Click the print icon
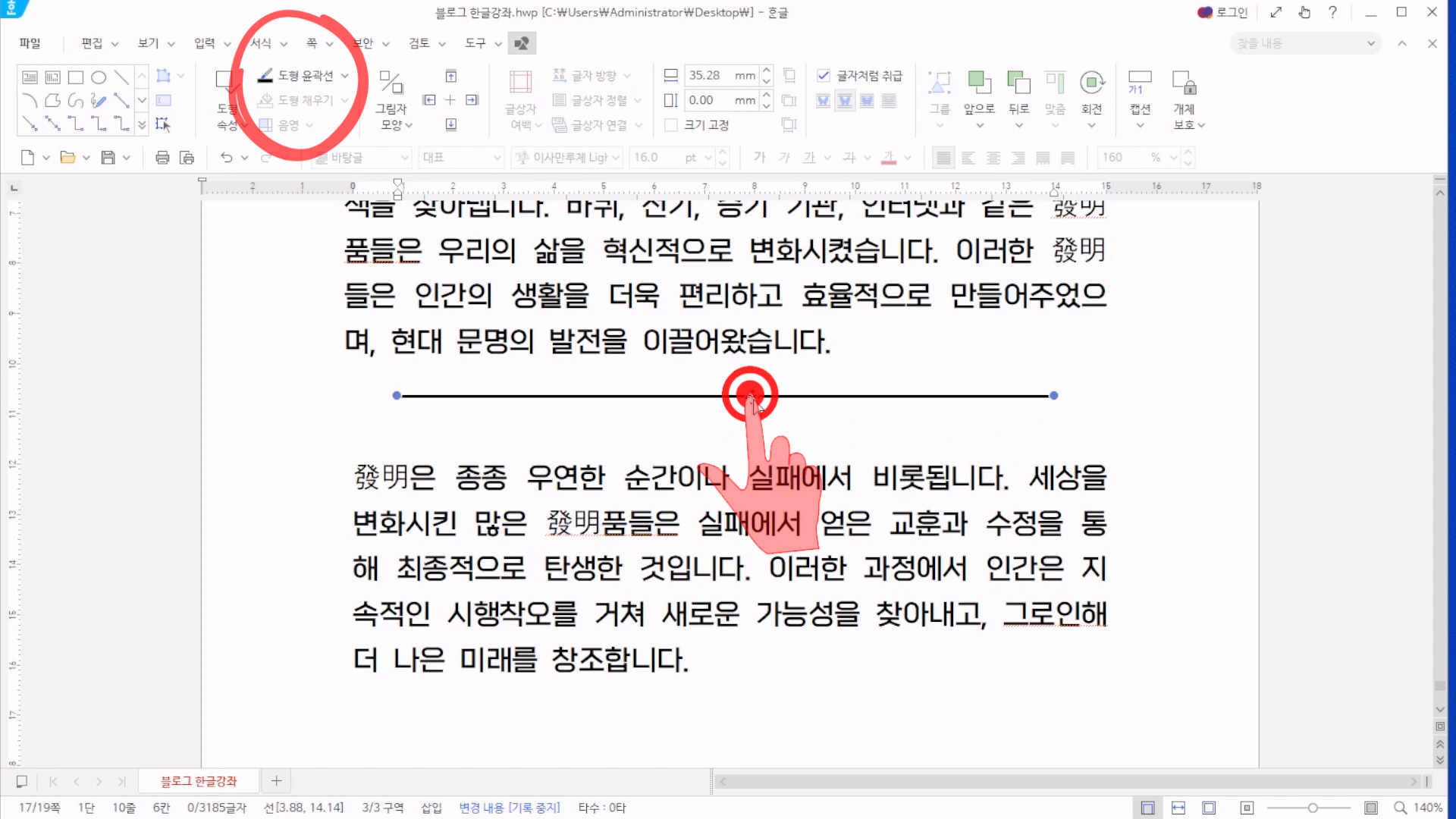Image resolution: width=1456 pixels, height=819 pixels. click(x=162, y=158)
